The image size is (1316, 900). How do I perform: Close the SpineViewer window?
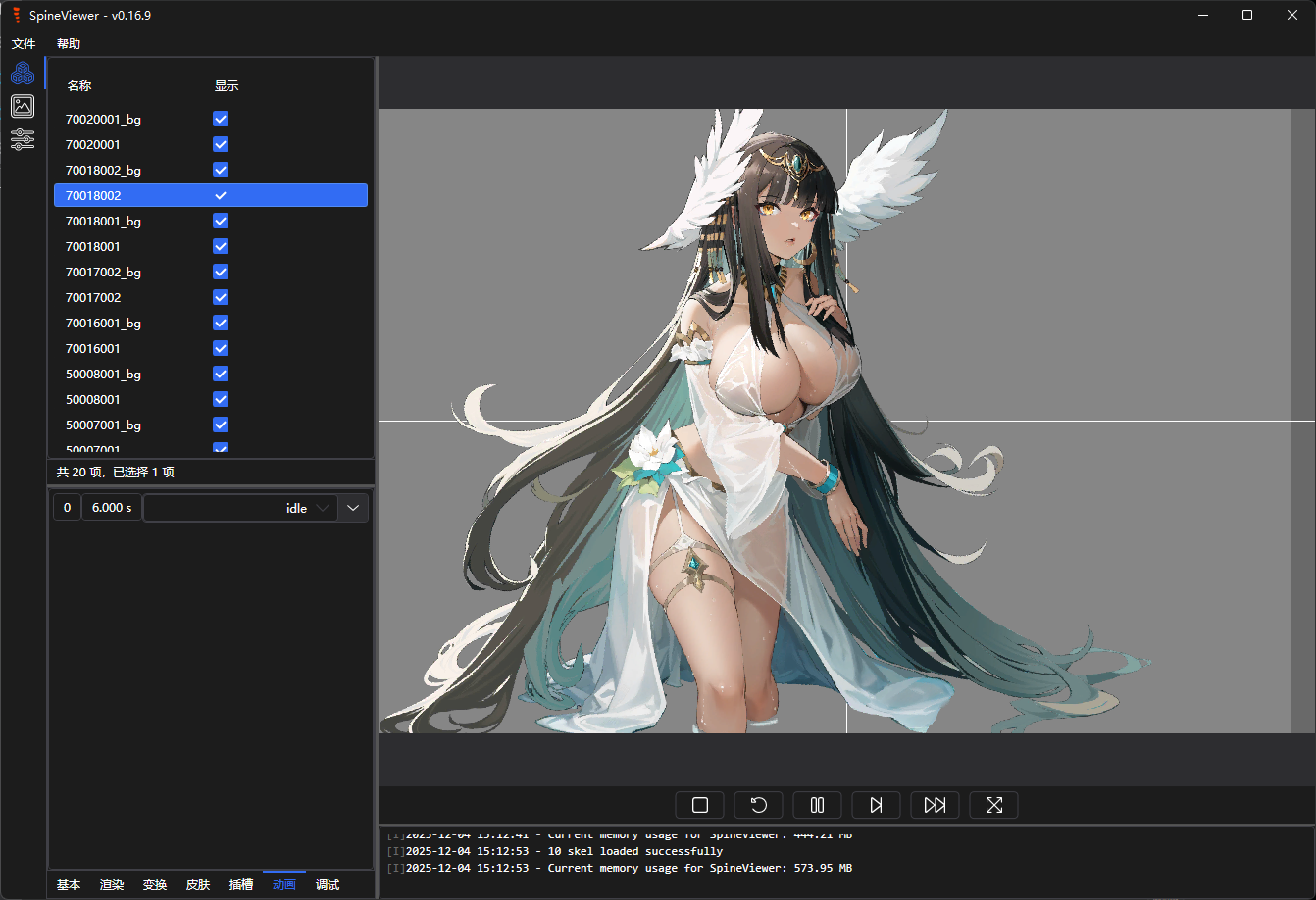(1292, 15)
